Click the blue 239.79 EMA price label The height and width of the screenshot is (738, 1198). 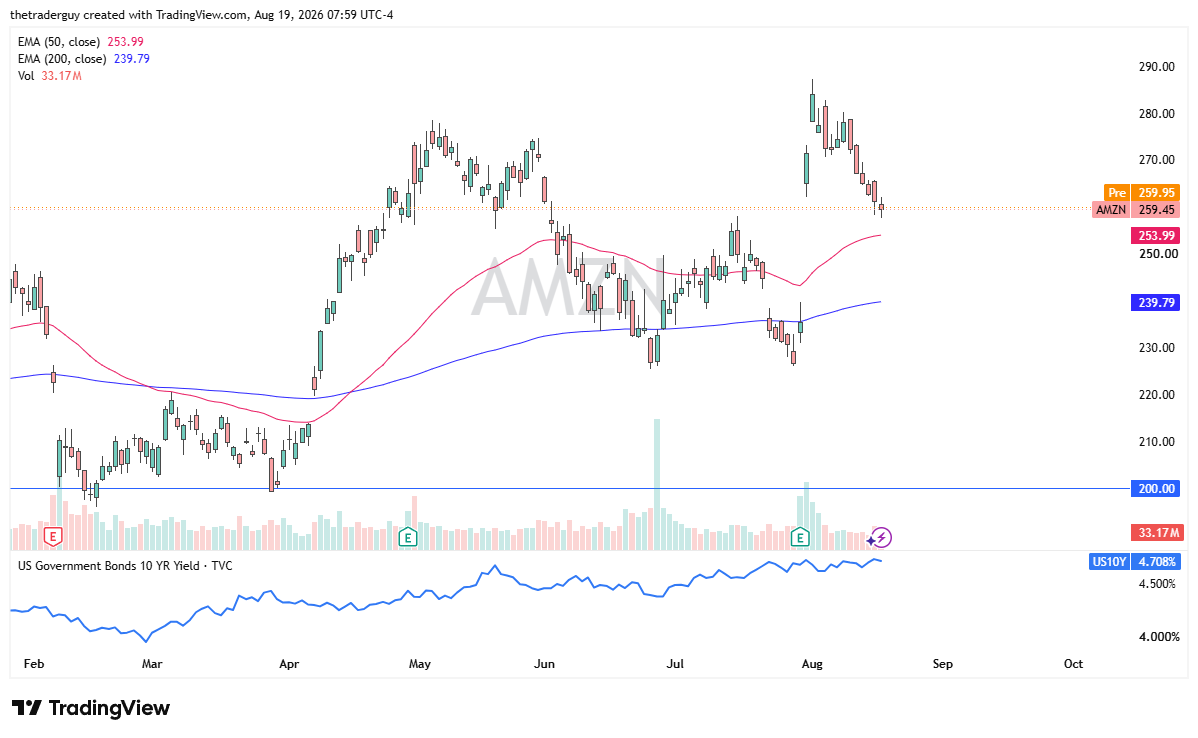1155,303
